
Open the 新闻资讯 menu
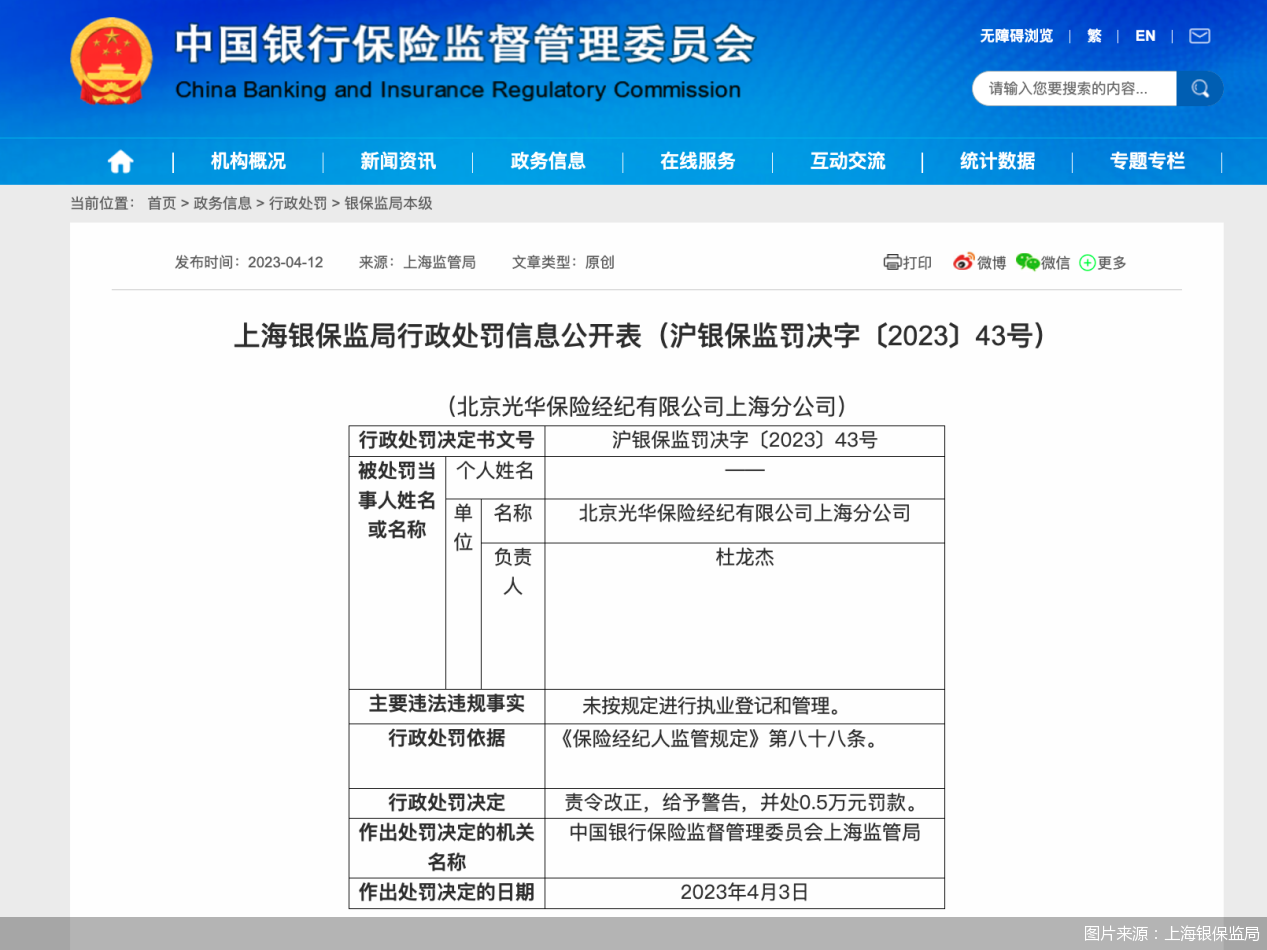pyautogui.click(x=398, y=161)
